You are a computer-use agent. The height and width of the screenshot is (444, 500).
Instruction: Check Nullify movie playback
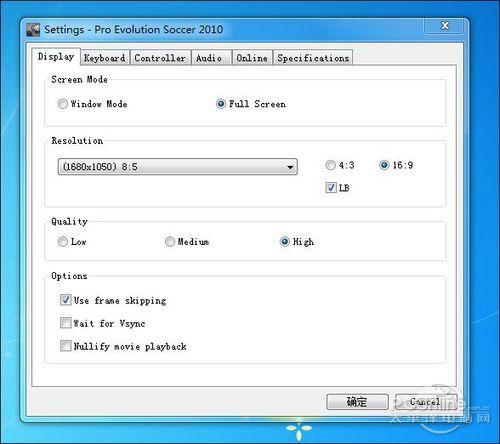point(65,346)
